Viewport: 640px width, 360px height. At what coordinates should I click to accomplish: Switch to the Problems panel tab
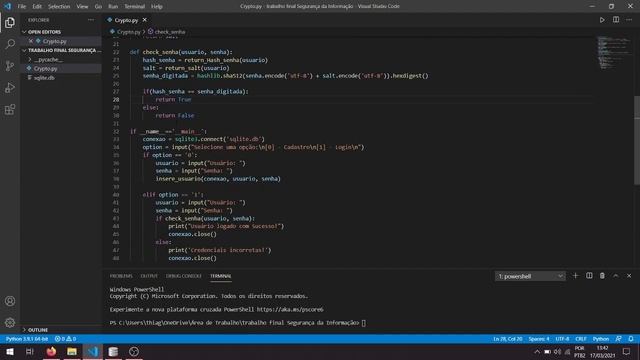(x=121, y=276)
